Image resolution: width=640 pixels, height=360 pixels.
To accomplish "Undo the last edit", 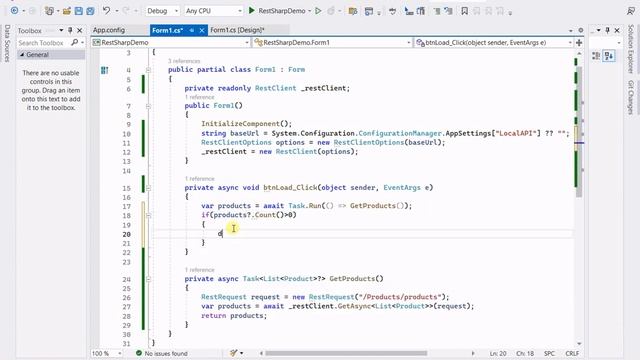I will (x=106, y=11).
